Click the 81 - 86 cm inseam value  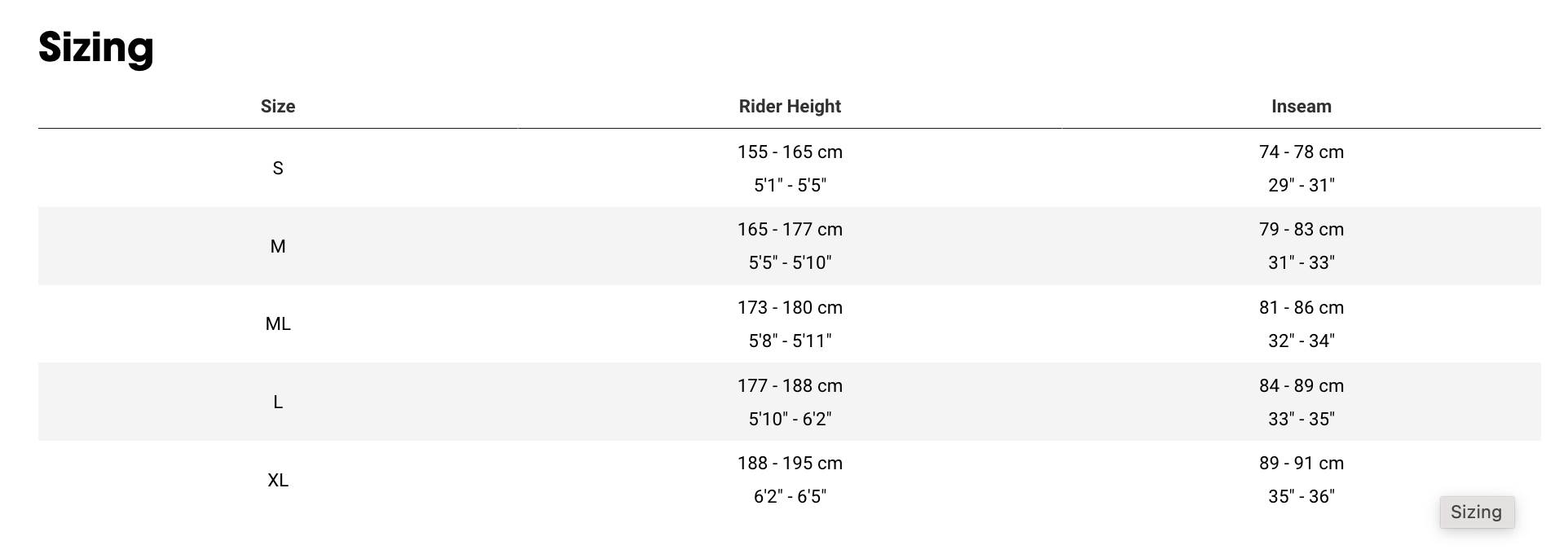(1301, 308)
